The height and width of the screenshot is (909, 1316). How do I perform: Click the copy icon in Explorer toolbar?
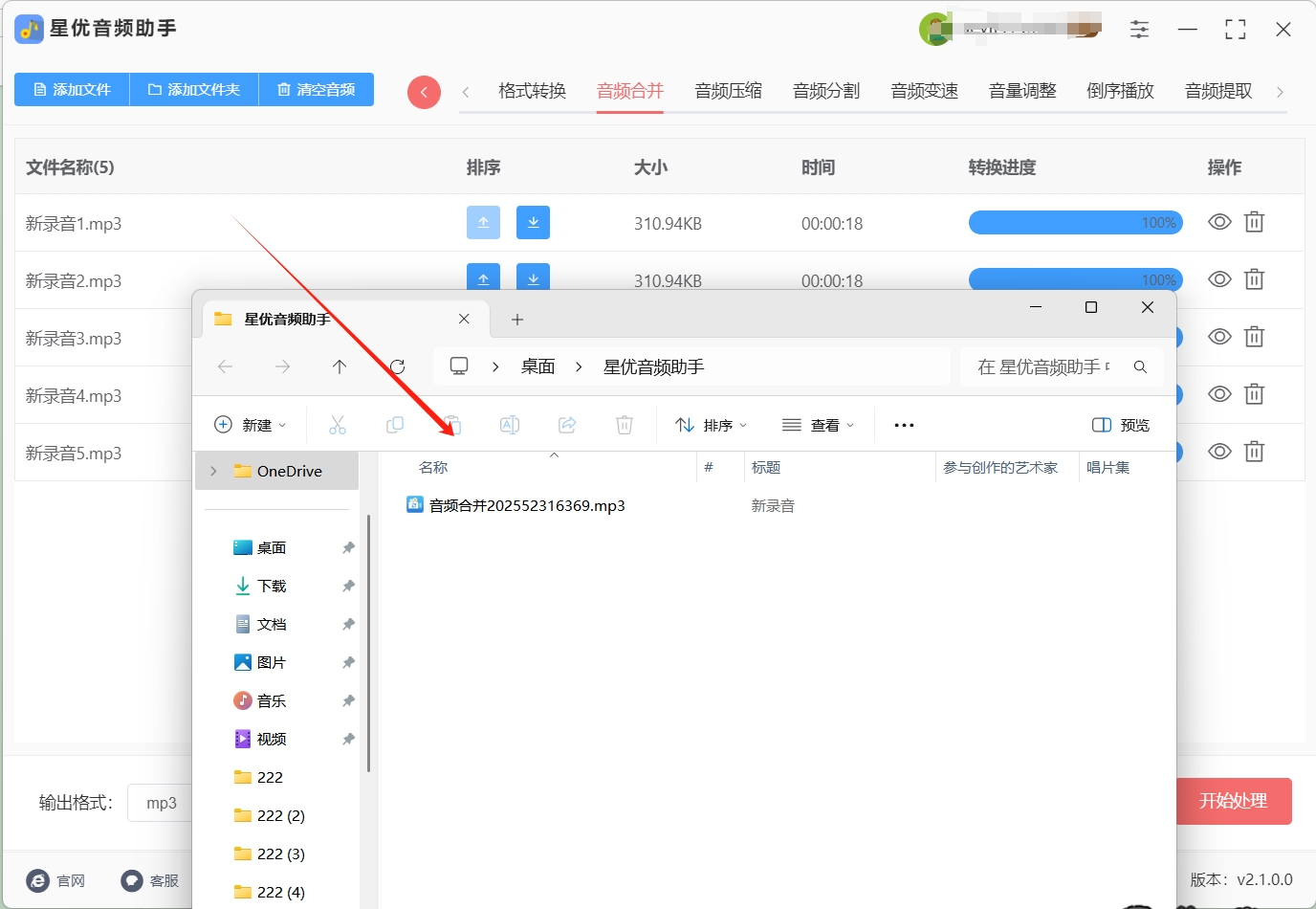click(395, 425)
